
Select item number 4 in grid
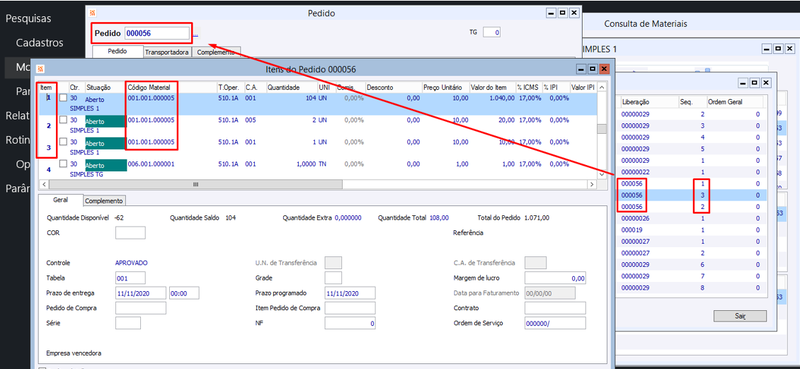coord(49,169)
